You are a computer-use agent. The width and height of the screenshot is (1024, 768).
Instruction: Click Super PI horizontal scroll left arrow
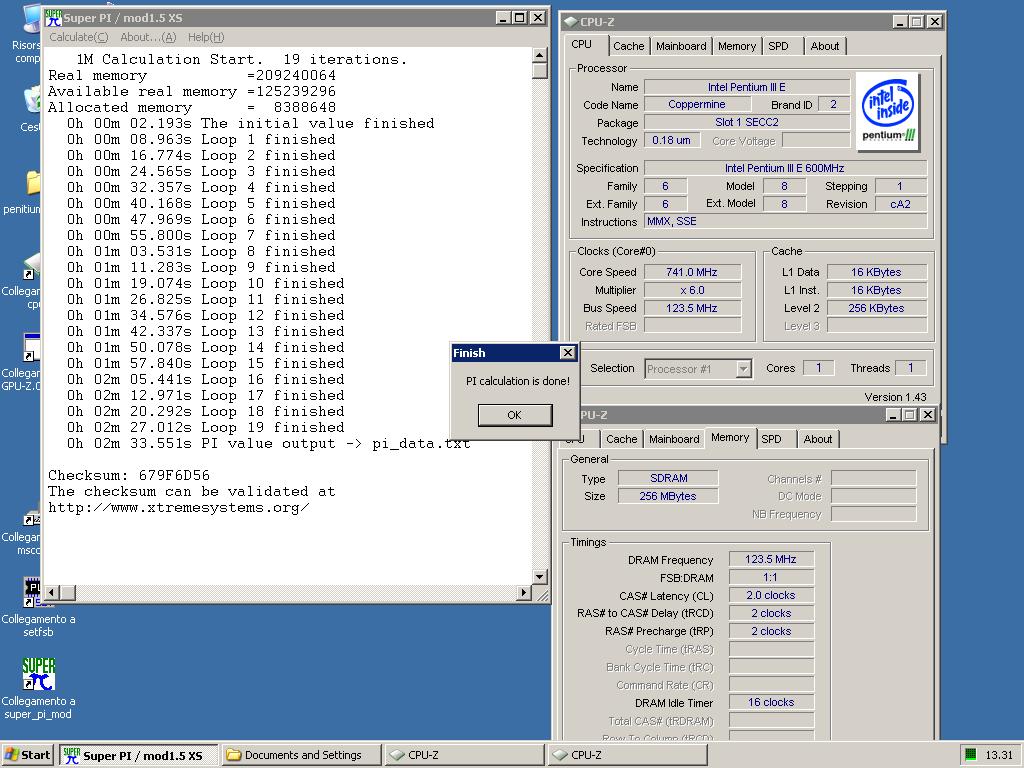pos(52,592)
